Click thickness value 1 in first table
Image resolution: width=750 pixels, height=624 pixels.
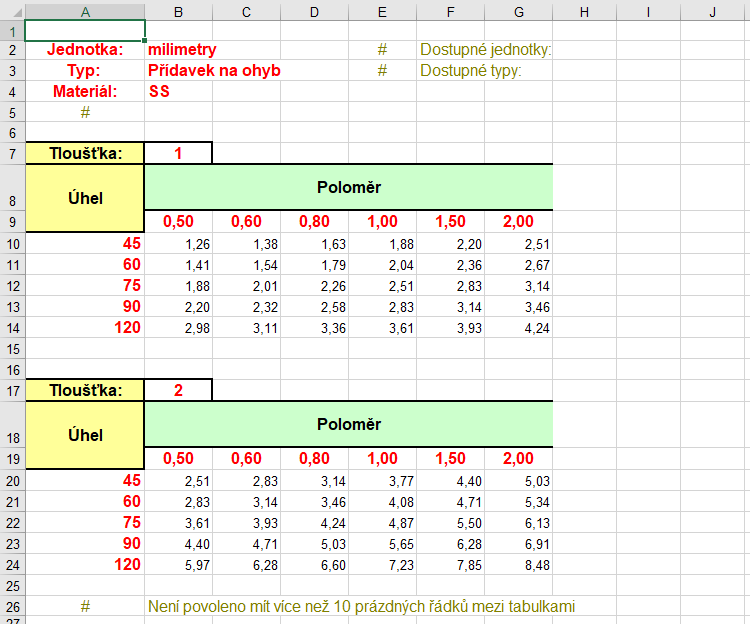click(x=178, y=153)
